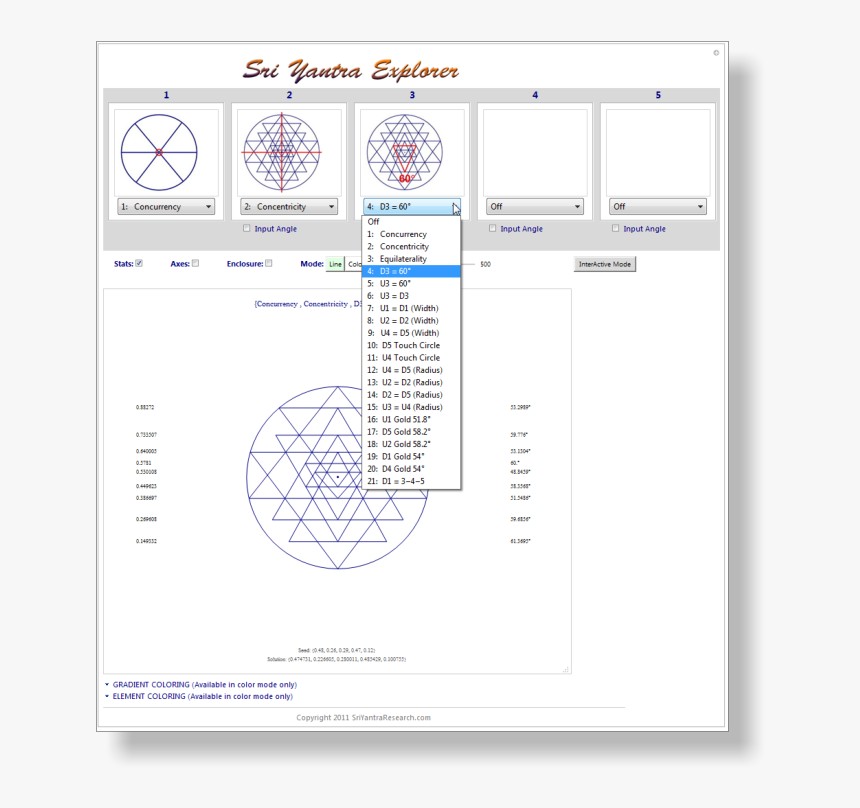Click the 0.88272 stat value

[x=145, y=407]
